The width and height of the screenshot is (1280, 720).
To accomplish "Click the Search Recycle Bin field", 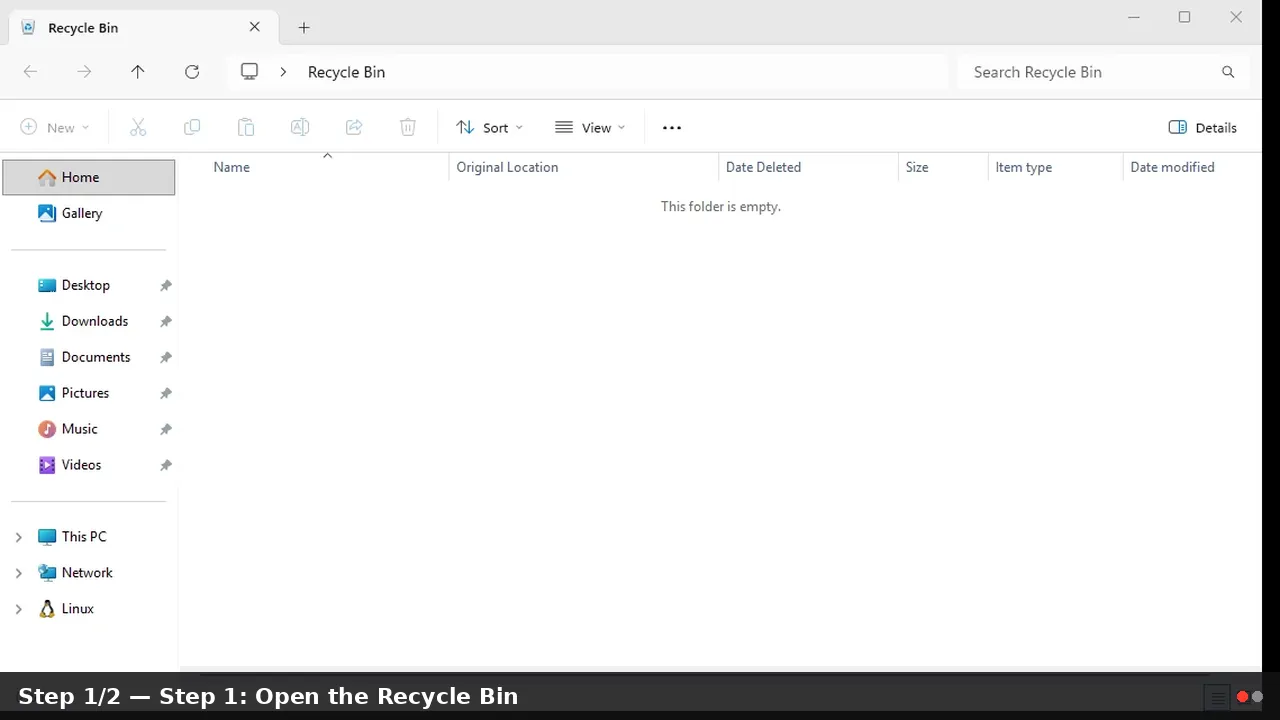I will [1090, 72].
